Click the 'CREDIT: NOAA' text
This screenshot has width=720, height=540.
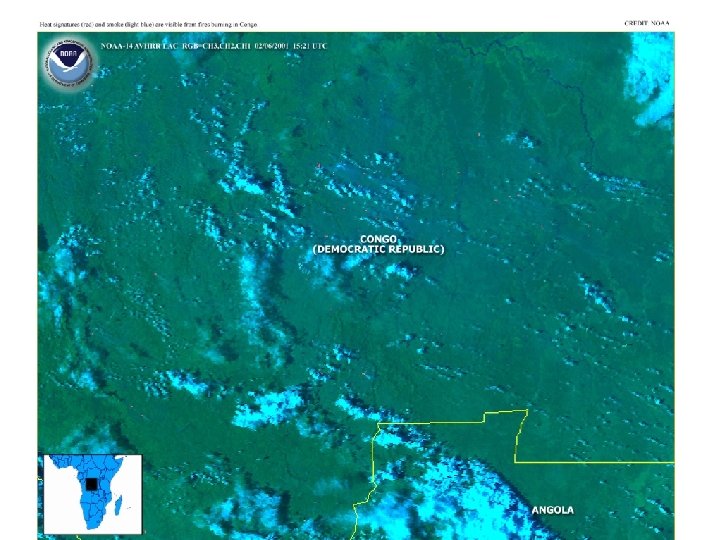647,23
